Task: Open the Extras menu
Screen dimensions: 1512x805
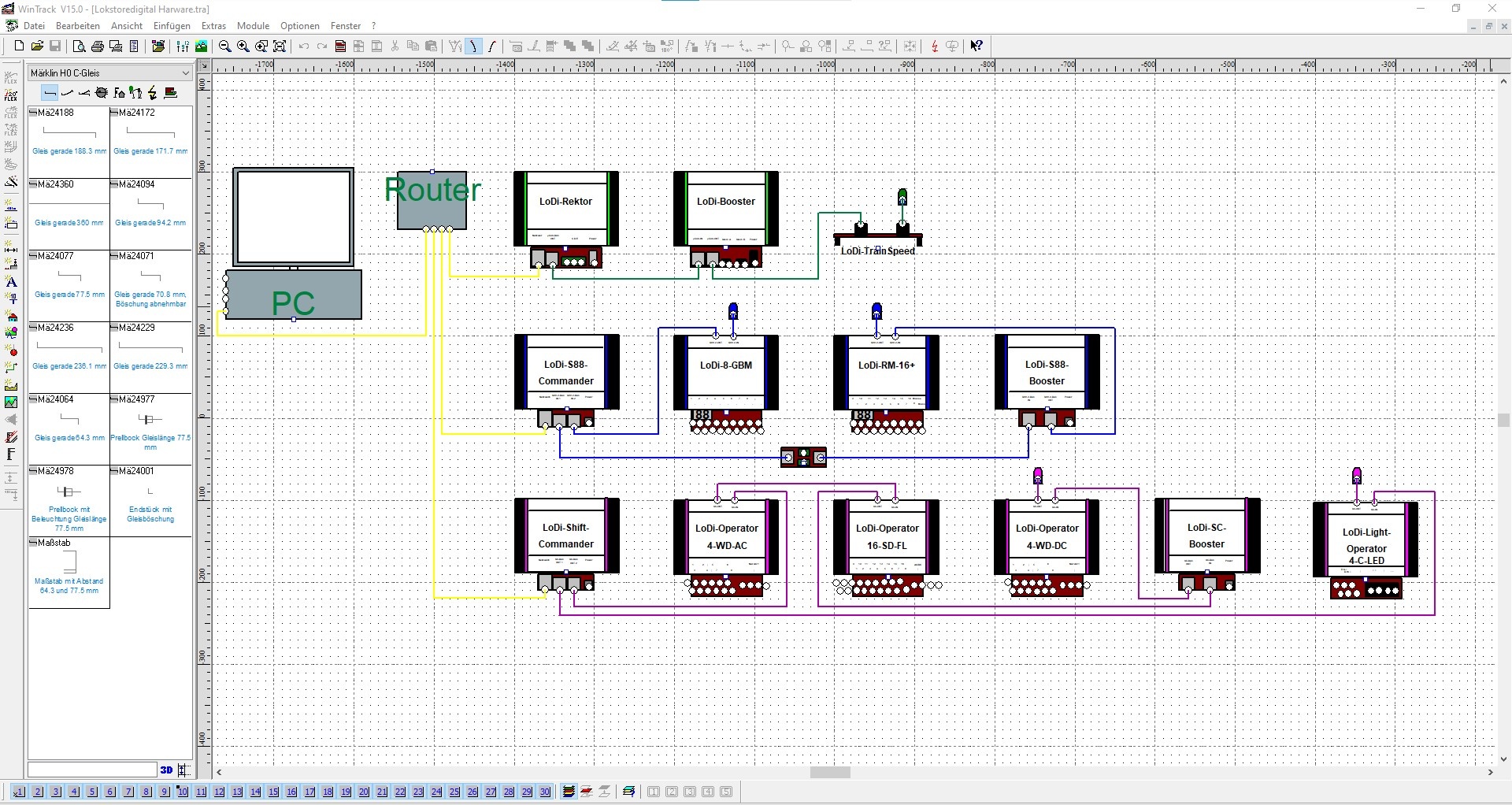Action: [x=213, y=26]
